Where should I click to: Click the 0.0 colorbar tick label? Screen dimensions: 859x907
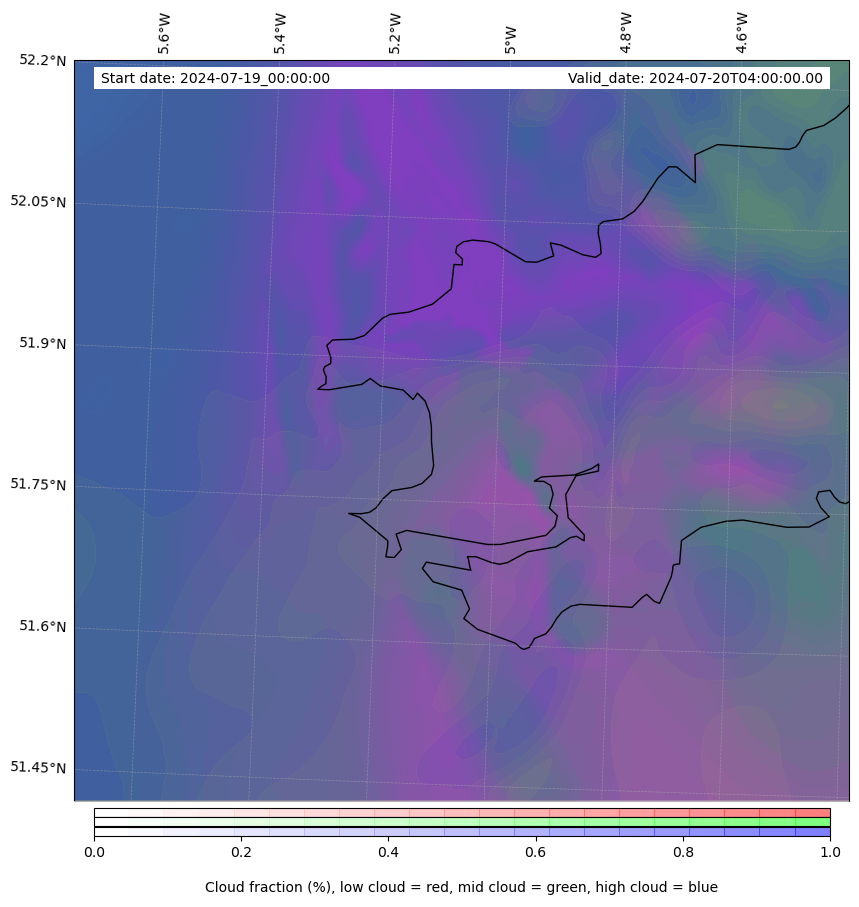tap(94, 852)
